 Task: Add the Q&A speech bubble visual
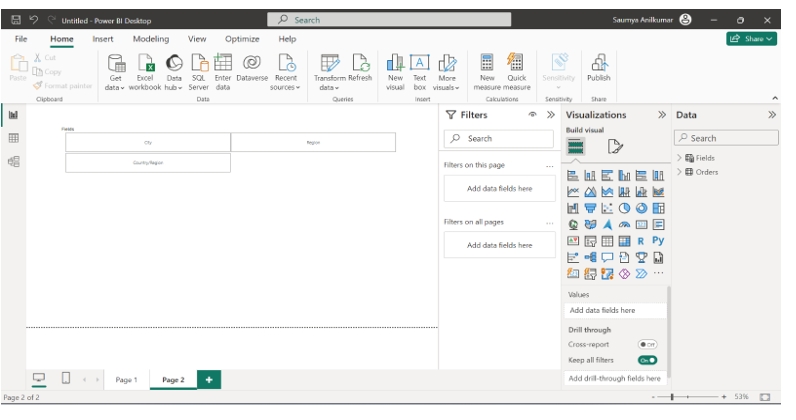[x=607, y=257]
